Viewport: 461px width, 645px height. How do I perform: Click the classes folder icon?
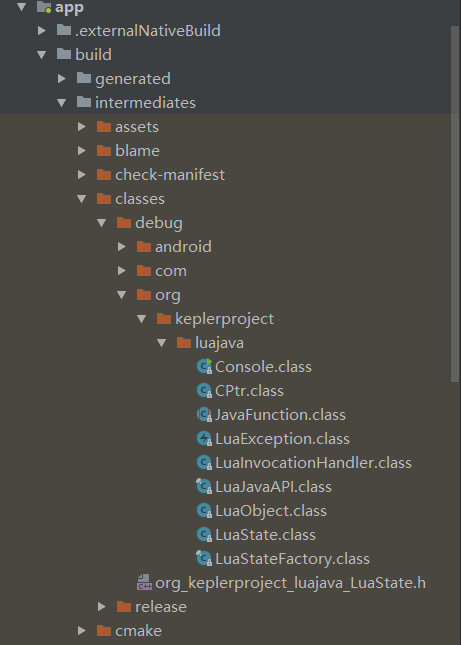tap(104, 198)
